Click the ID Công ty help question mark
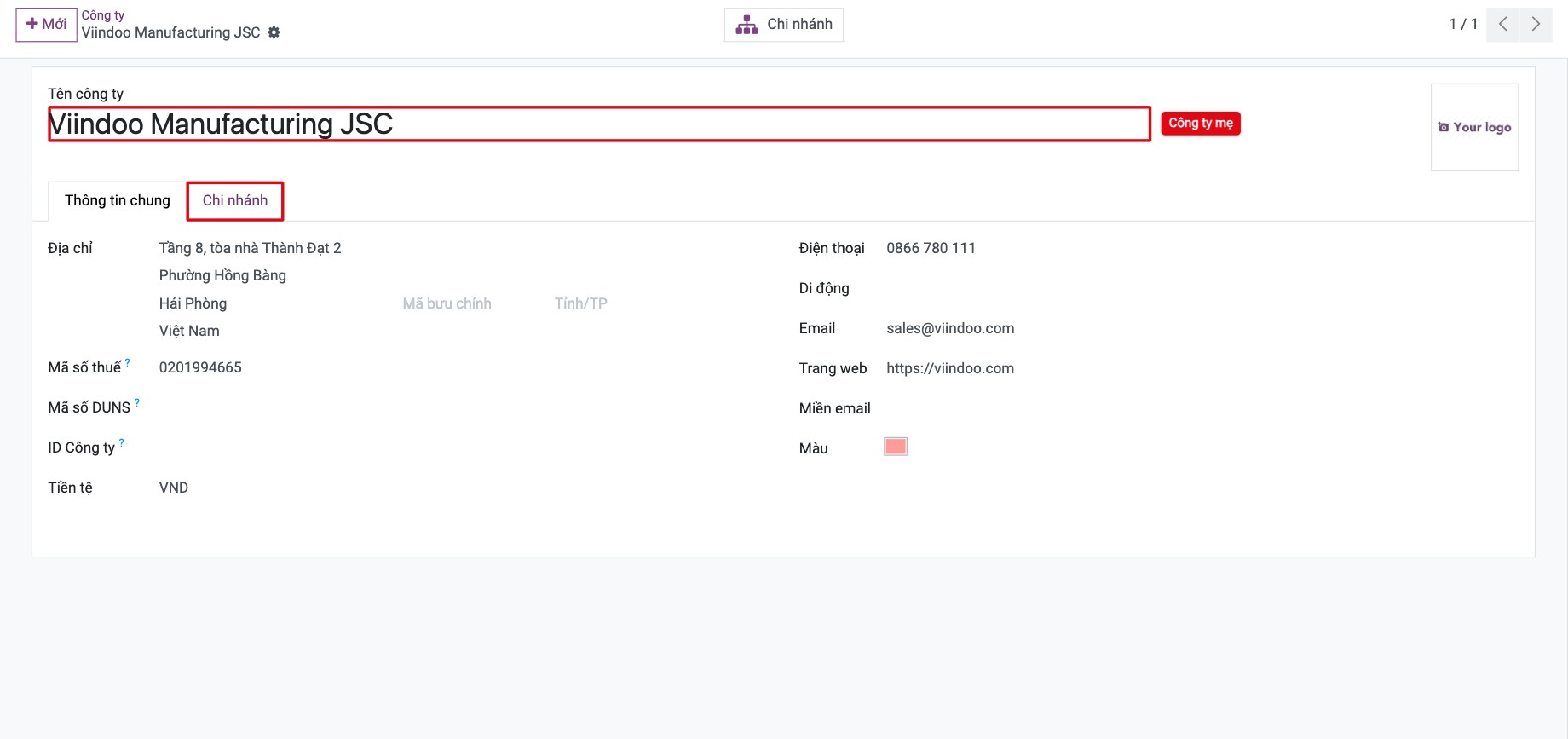 pyautogui.click(x=122, y=442)
